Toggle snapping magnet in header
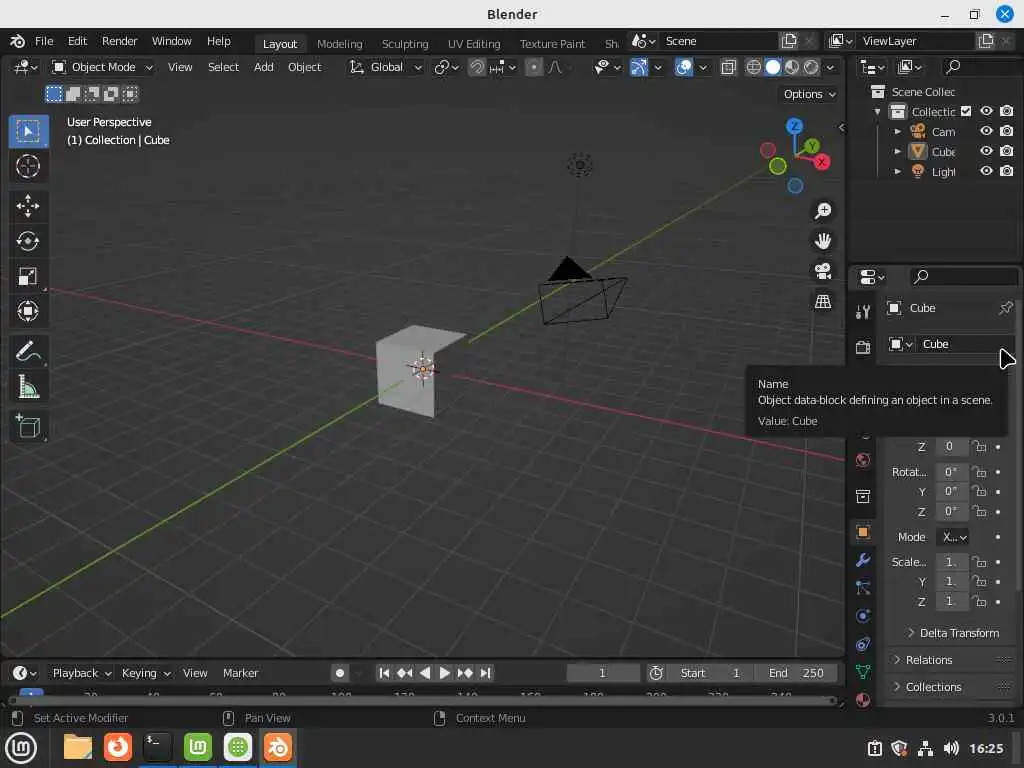This screenshot has height=768, width=1024. 477,67
